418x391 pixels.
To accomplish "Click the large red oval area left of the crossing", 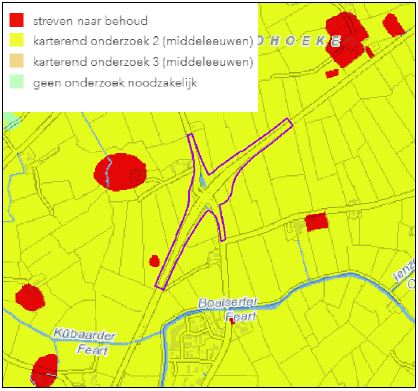I will point(120,172).
